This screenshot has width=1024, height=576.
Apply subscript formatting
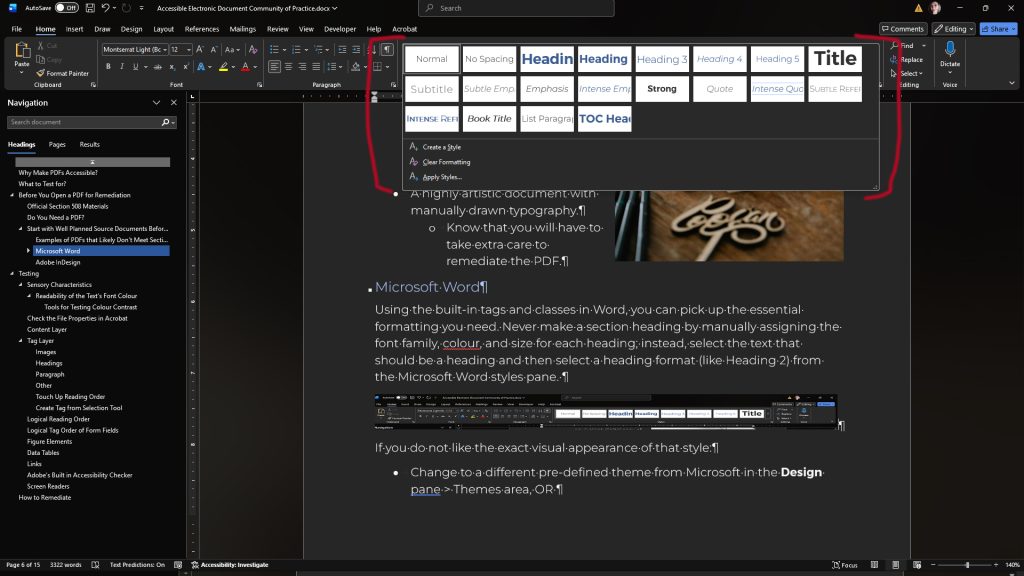click(172, 67)
